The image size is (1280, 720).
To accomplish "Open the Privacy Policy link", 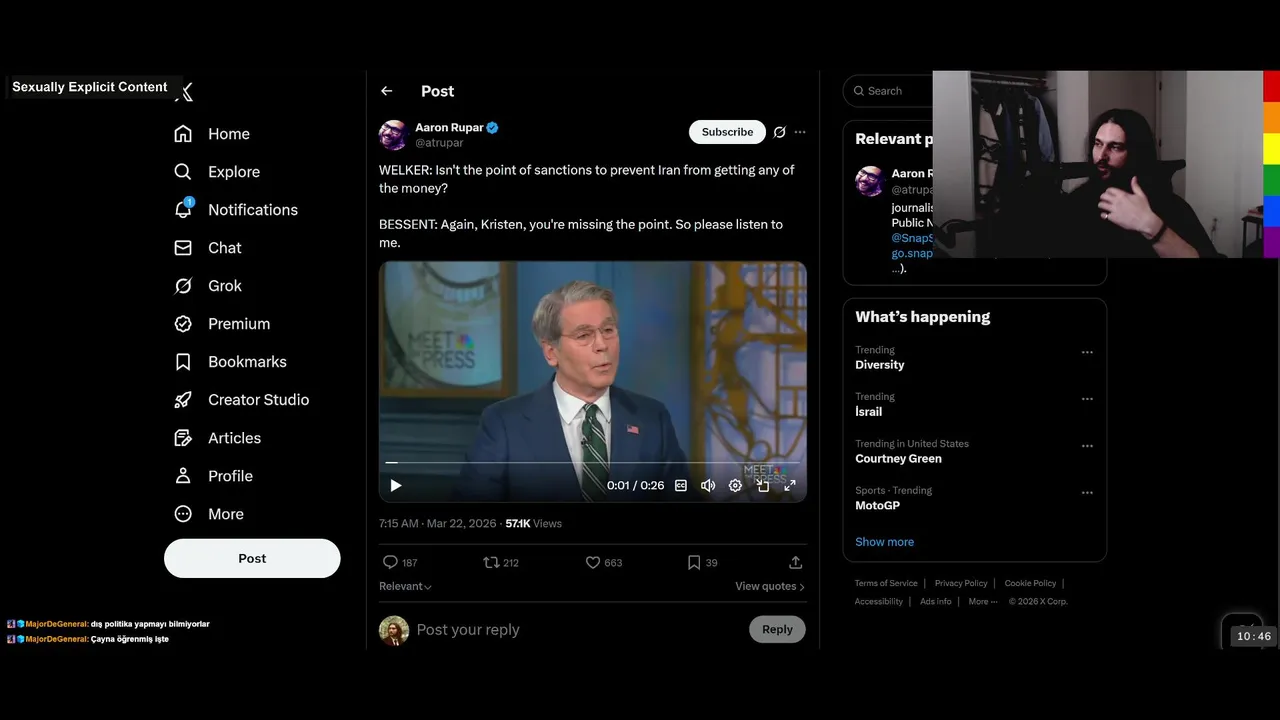I will point(961,583).
